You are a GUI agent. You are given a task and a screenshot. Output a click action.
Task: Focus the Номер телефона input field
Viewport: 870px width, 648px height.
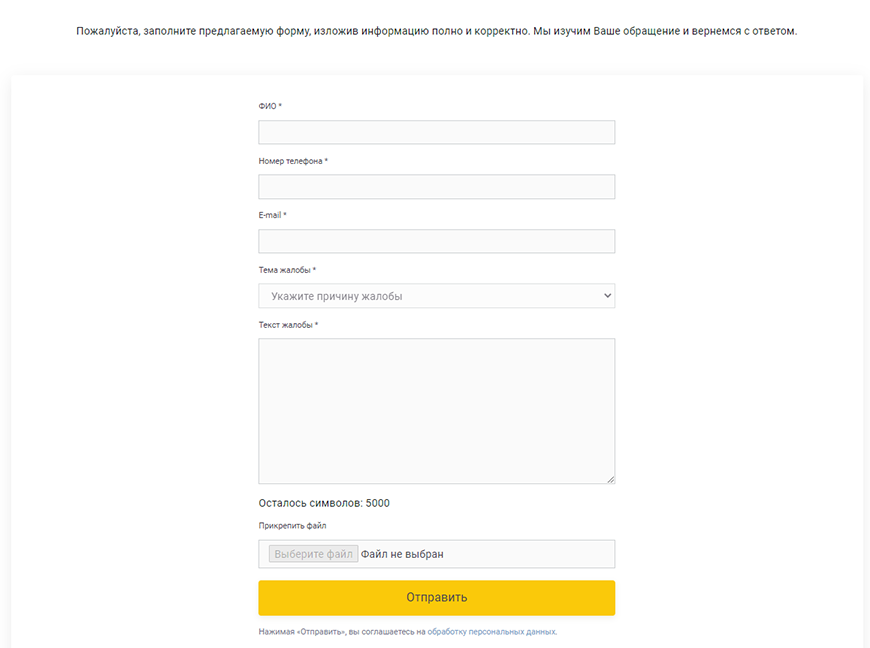[x=436, y=187]
